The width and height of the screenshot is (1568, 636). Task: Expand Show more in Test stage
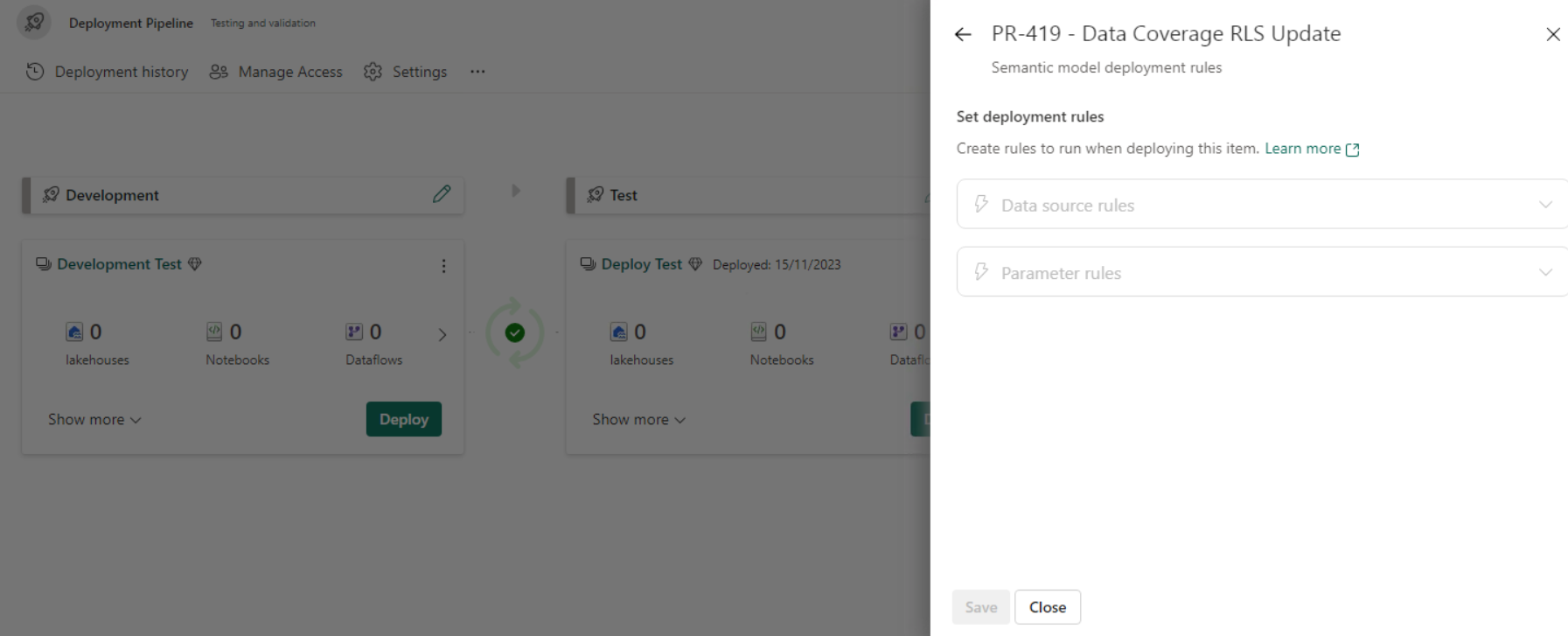pyautogui.click(x=638, y=420)
